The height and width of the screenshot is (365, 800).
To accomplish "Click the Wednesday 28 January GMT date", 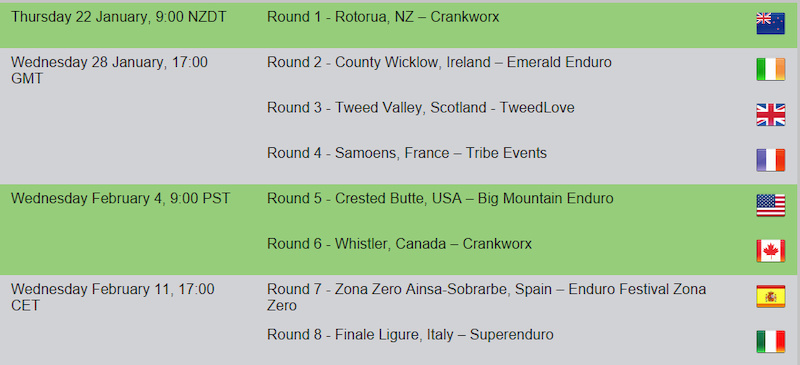I will 109,70.
